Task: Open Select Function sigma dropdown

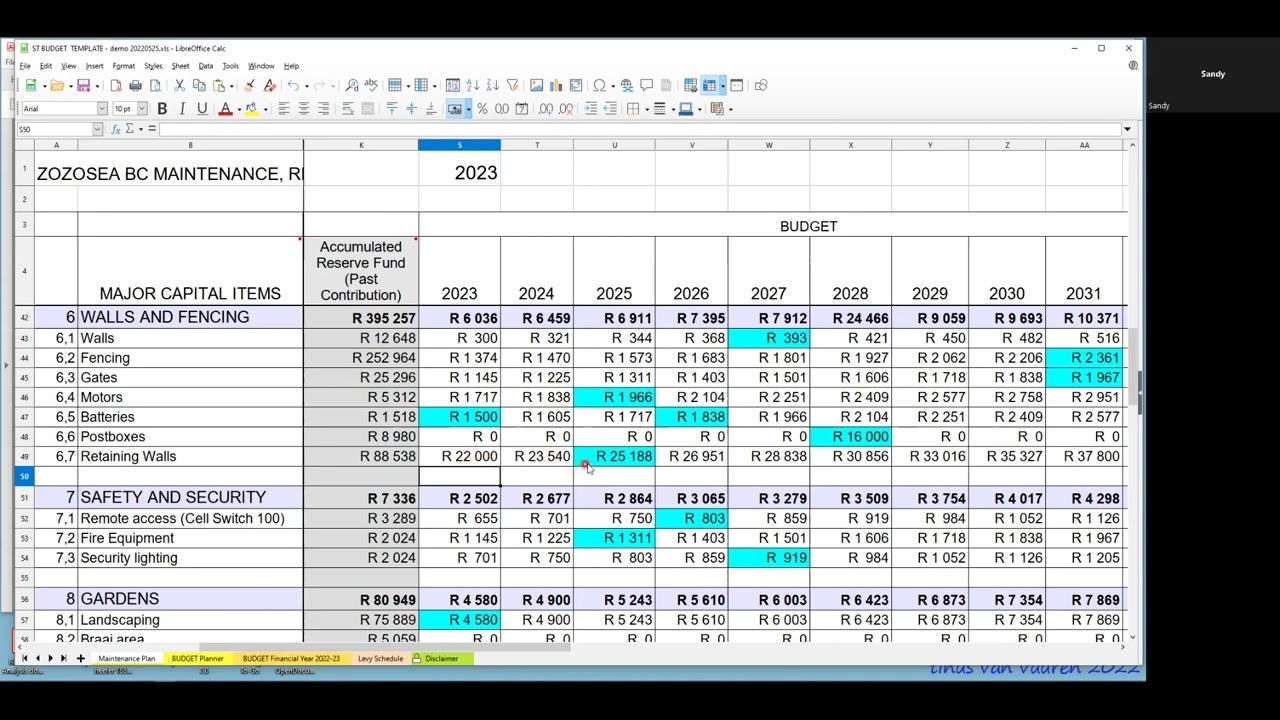Action: click(x=141, y=129)
